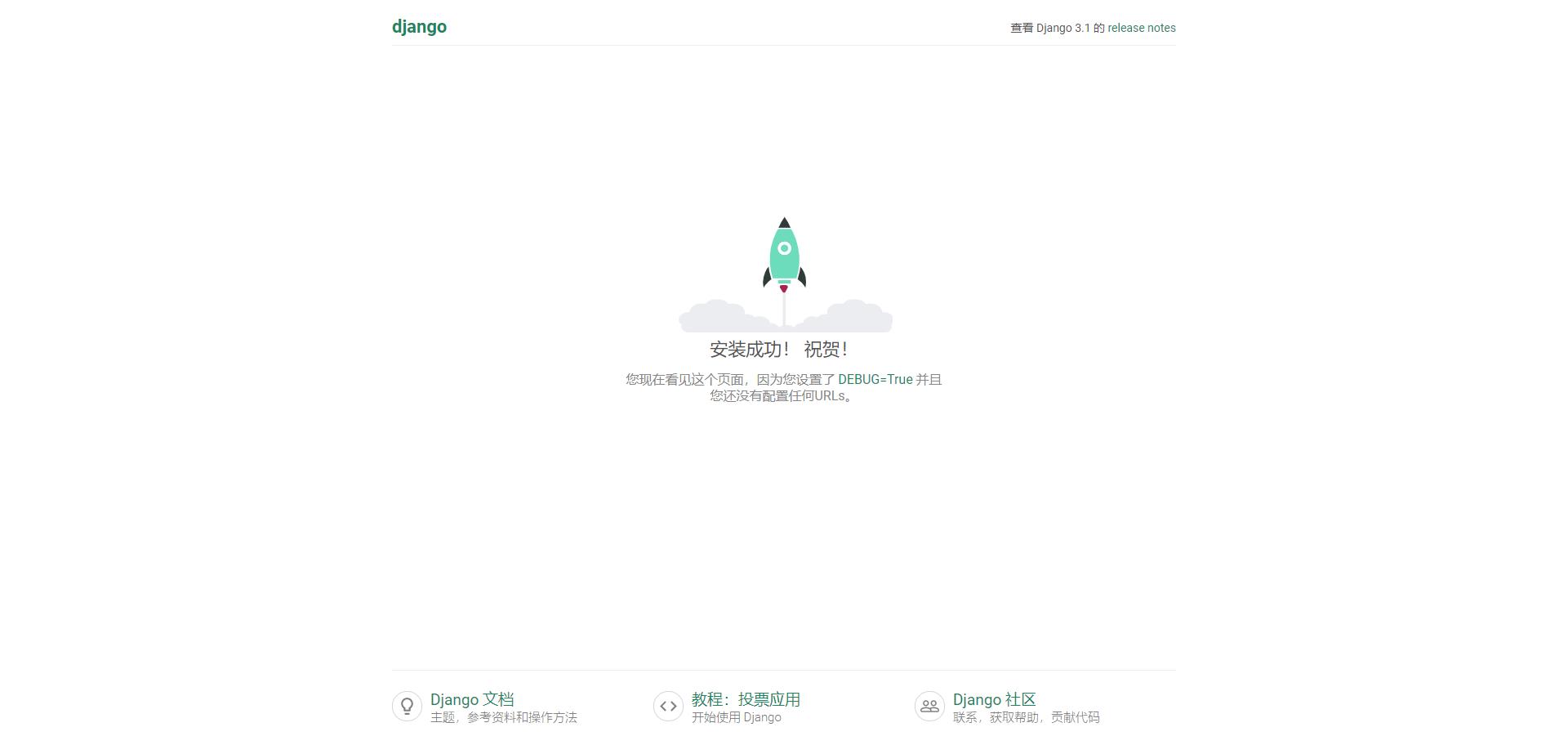Click the people community icon
The height and width of the screenshot is (745, 1568).
tap(929, 707)
